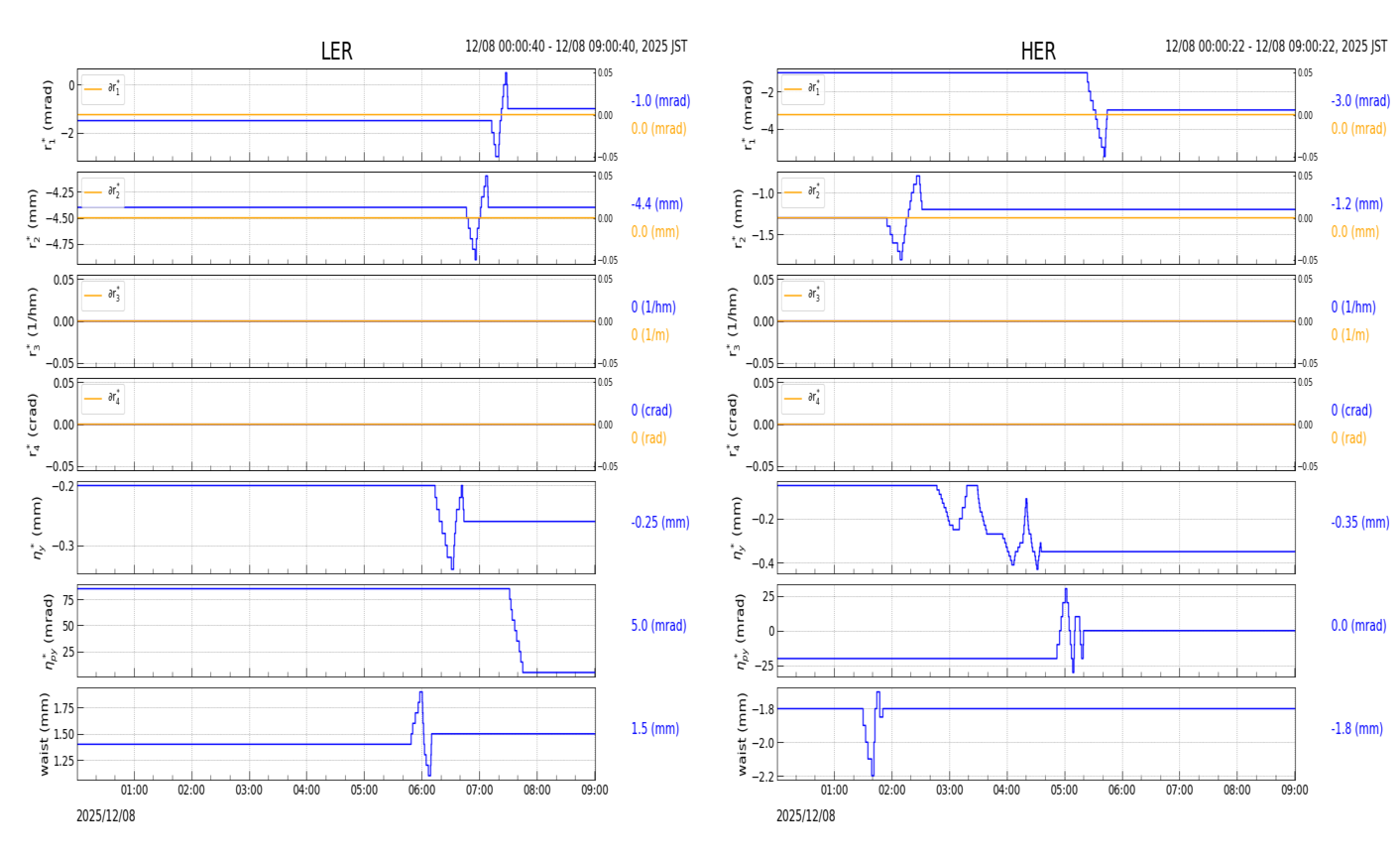This screenshot has width=1400, height=857.
Task: Click the ∂r4* legend entry in LER
Action: tap(103, 398)
